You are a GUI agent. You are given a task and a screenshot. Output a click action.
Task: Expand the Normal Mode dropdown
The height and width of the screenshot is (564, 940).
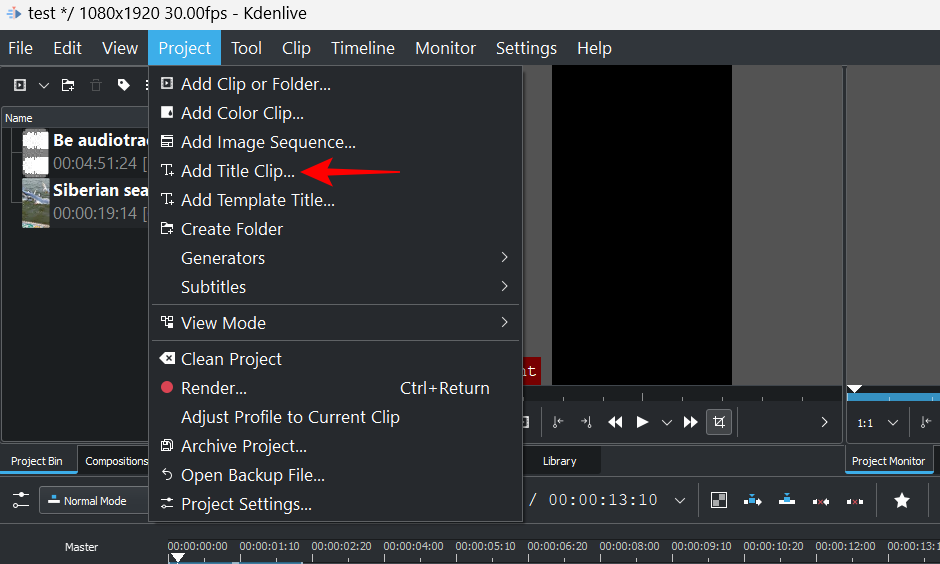tap(94, 501)
